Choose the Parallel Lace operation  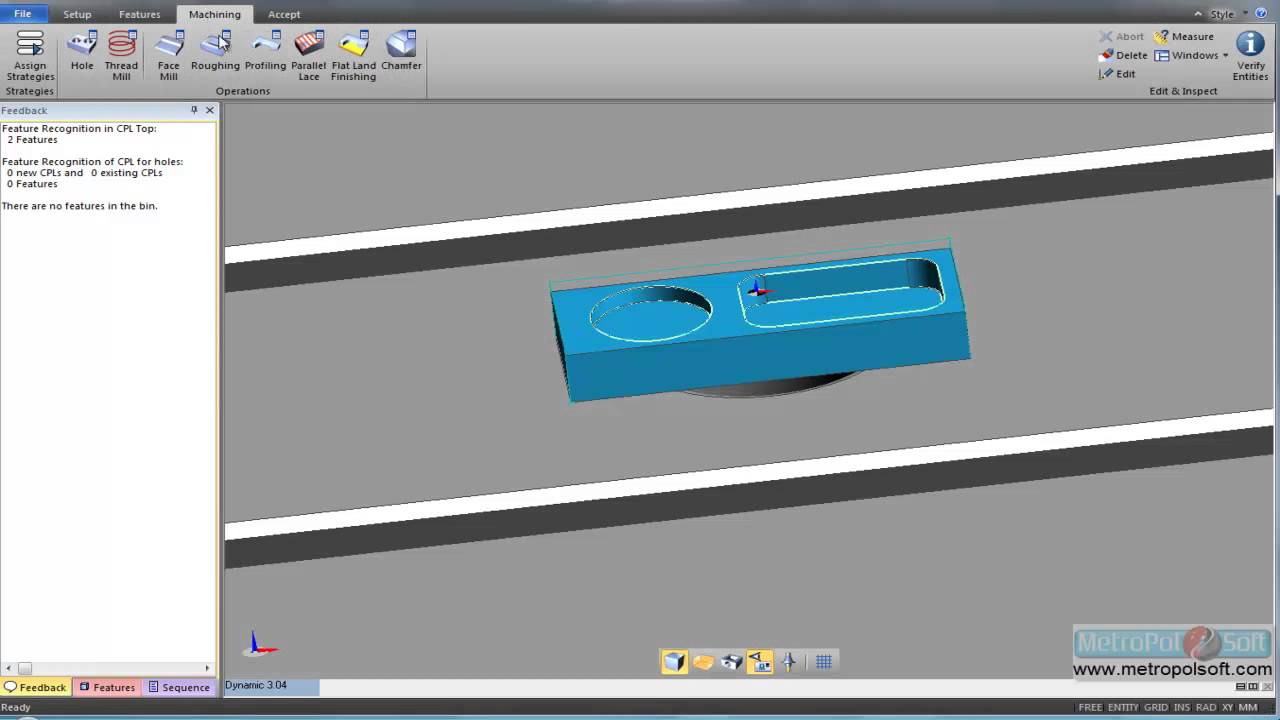pos(308,55)
